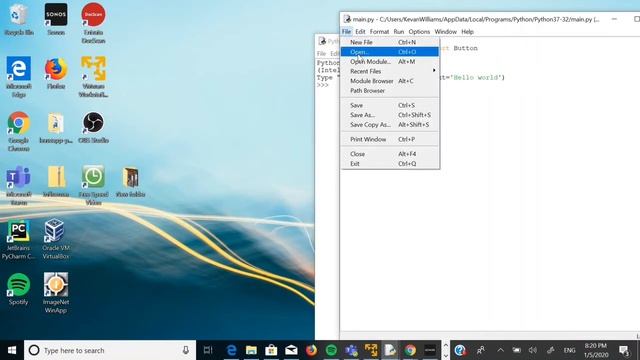
Task: Open File Explorer from the taskbar
Action: click(251, 350)
